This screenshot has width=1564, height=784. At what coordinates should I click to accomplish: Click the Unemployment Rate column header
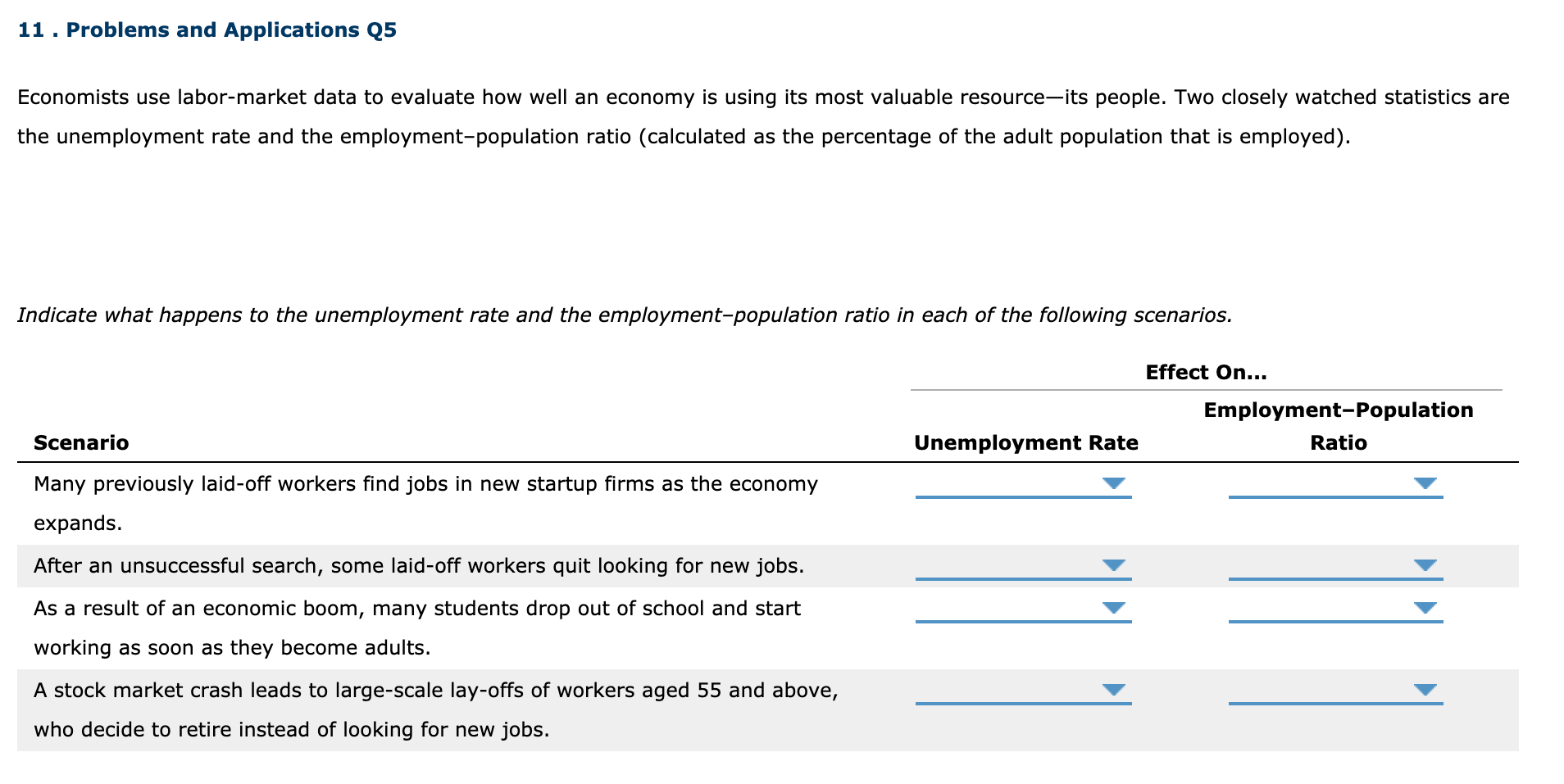click(1025, 442)
